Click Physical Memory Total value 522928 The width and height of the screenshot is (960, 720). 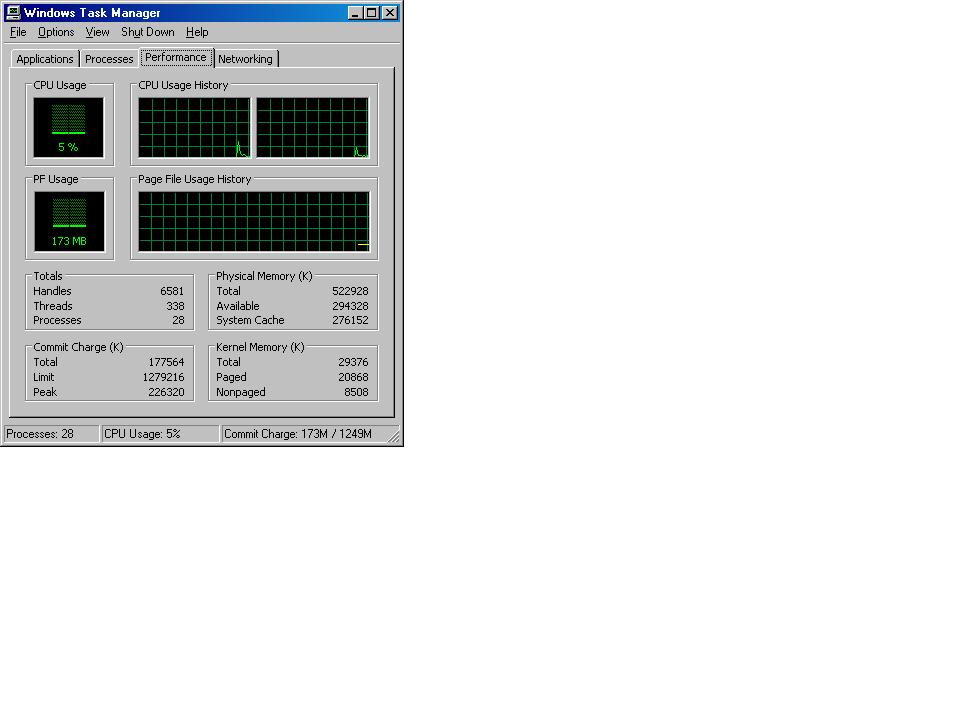350,291
